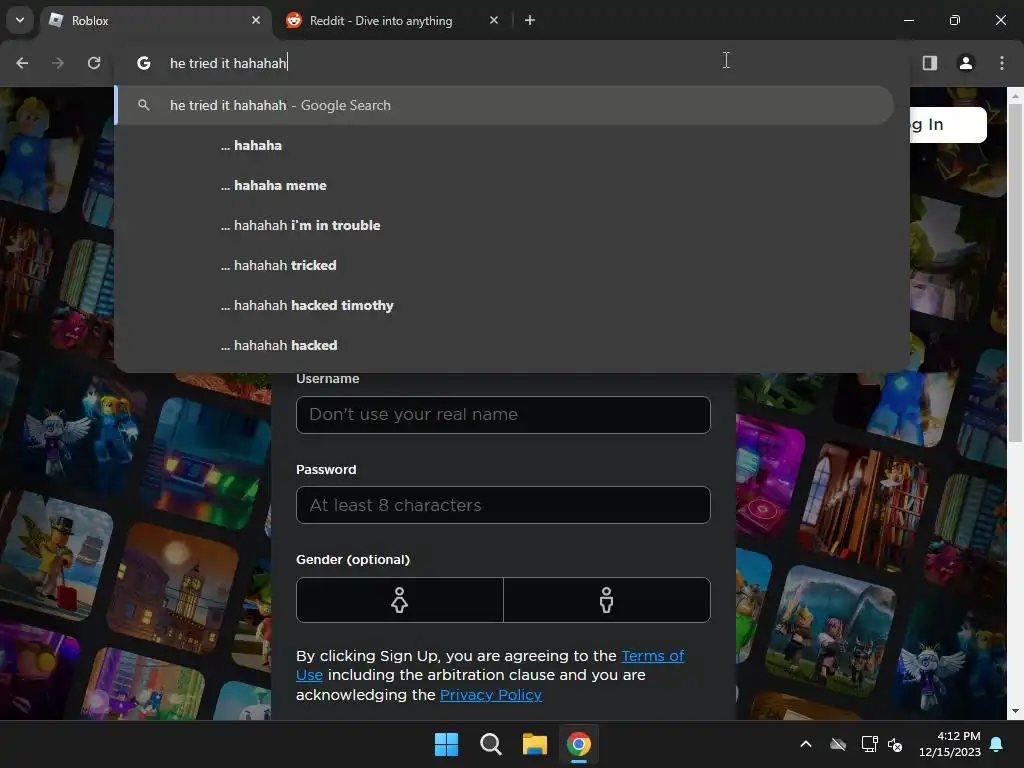Image resolution: width=1024 pixels, height=768 pixels.
Task: Click the forward navigation arrow
Action: (x=58, y=63)
